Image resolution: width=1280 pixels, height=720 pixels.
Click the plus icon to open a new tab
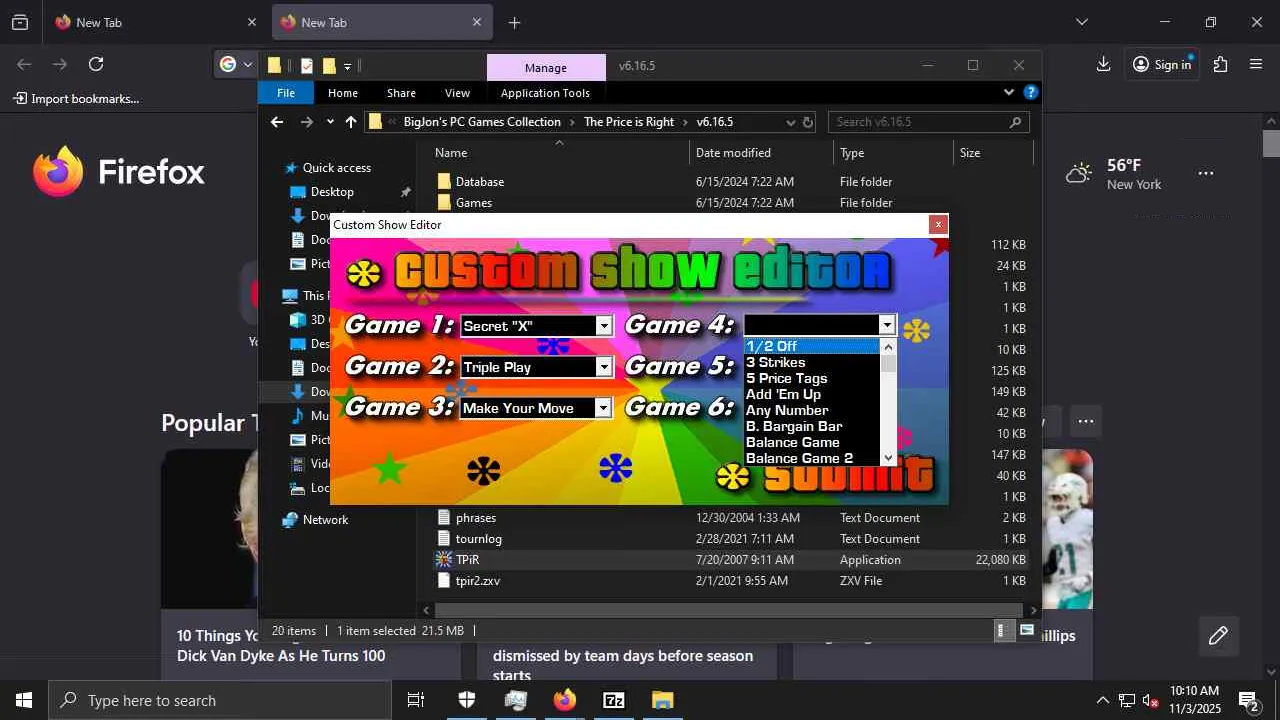[x=514, y=22]
